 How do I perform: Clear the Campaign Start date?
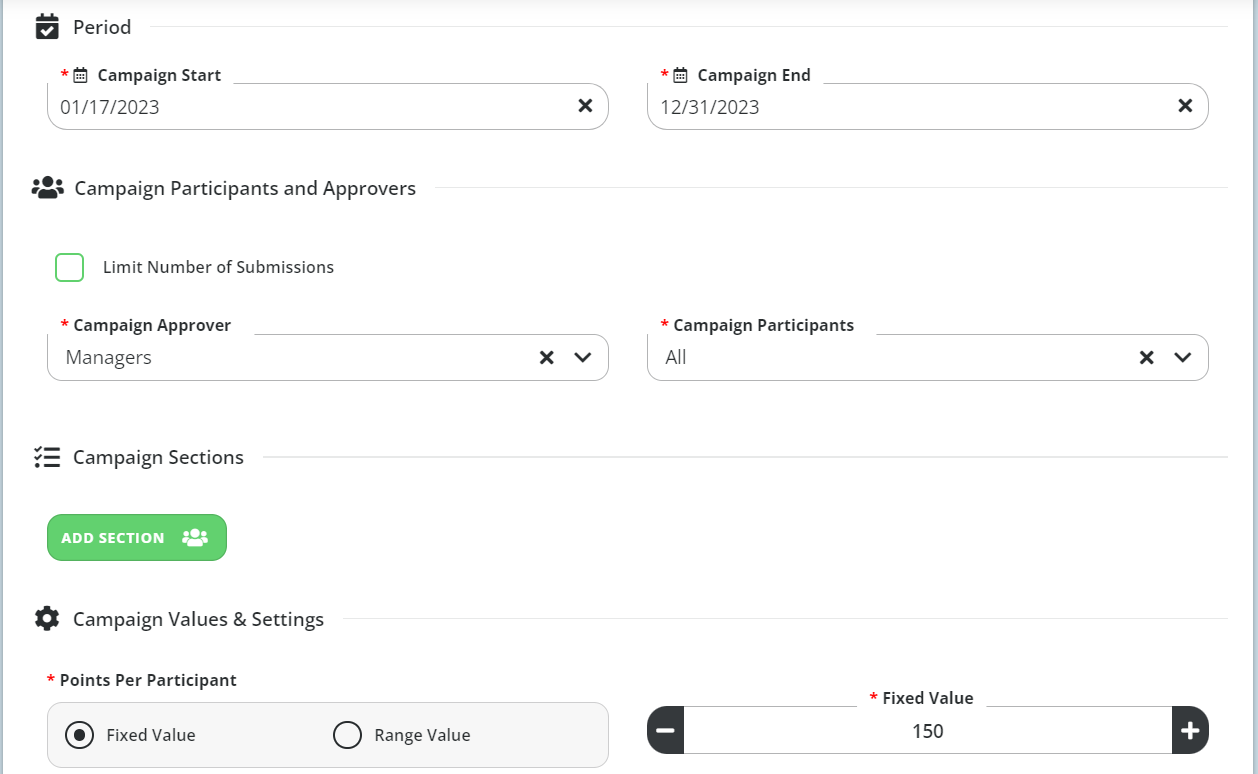click(586, 106)
